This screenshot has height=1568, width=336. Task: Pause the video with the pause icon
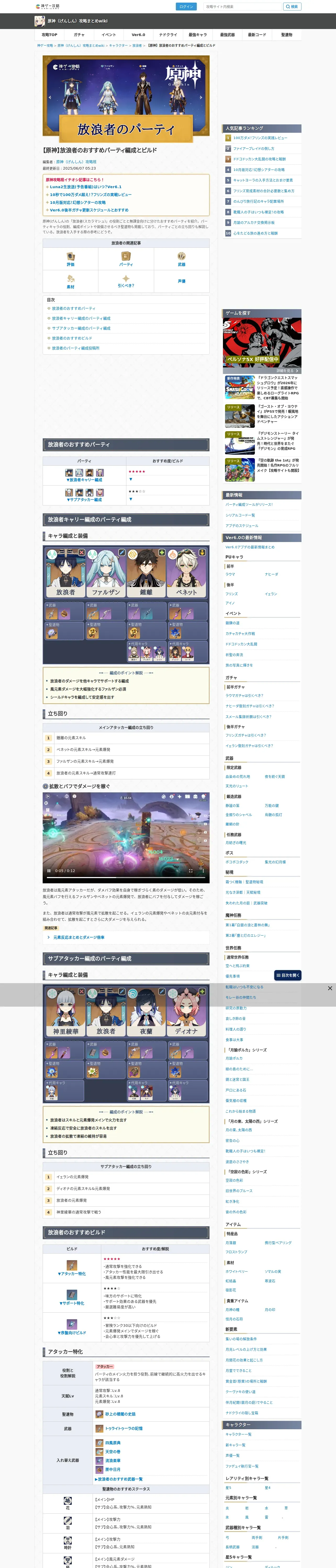pos(49,871)
